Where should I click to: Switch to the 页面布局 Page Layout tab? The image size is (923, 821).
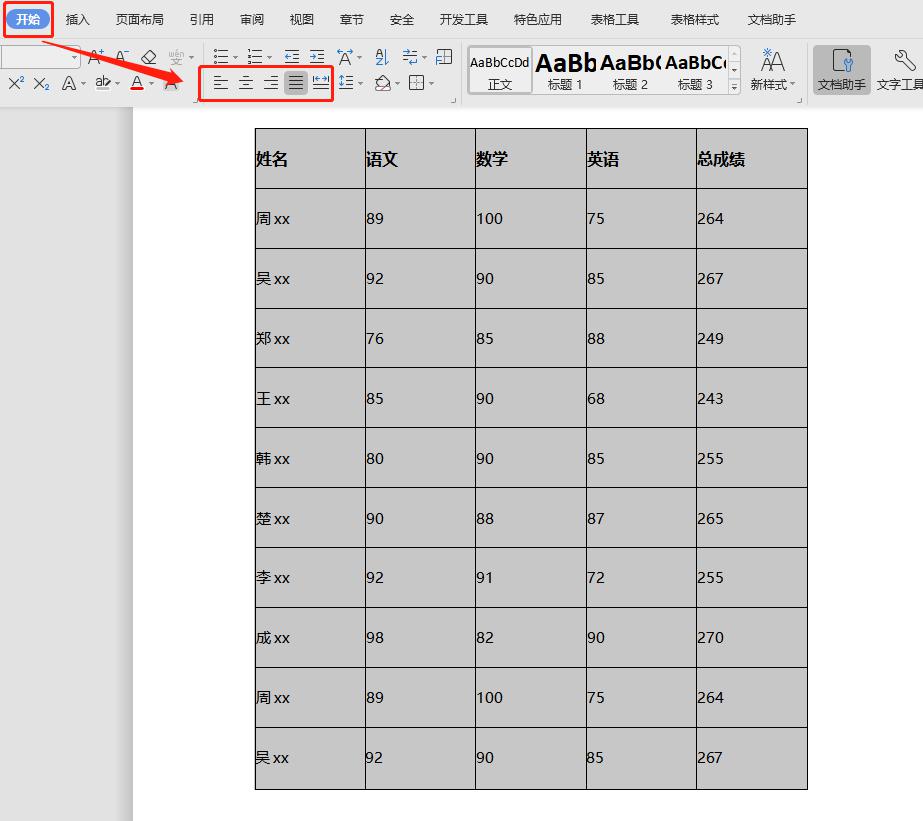point(140,19)
